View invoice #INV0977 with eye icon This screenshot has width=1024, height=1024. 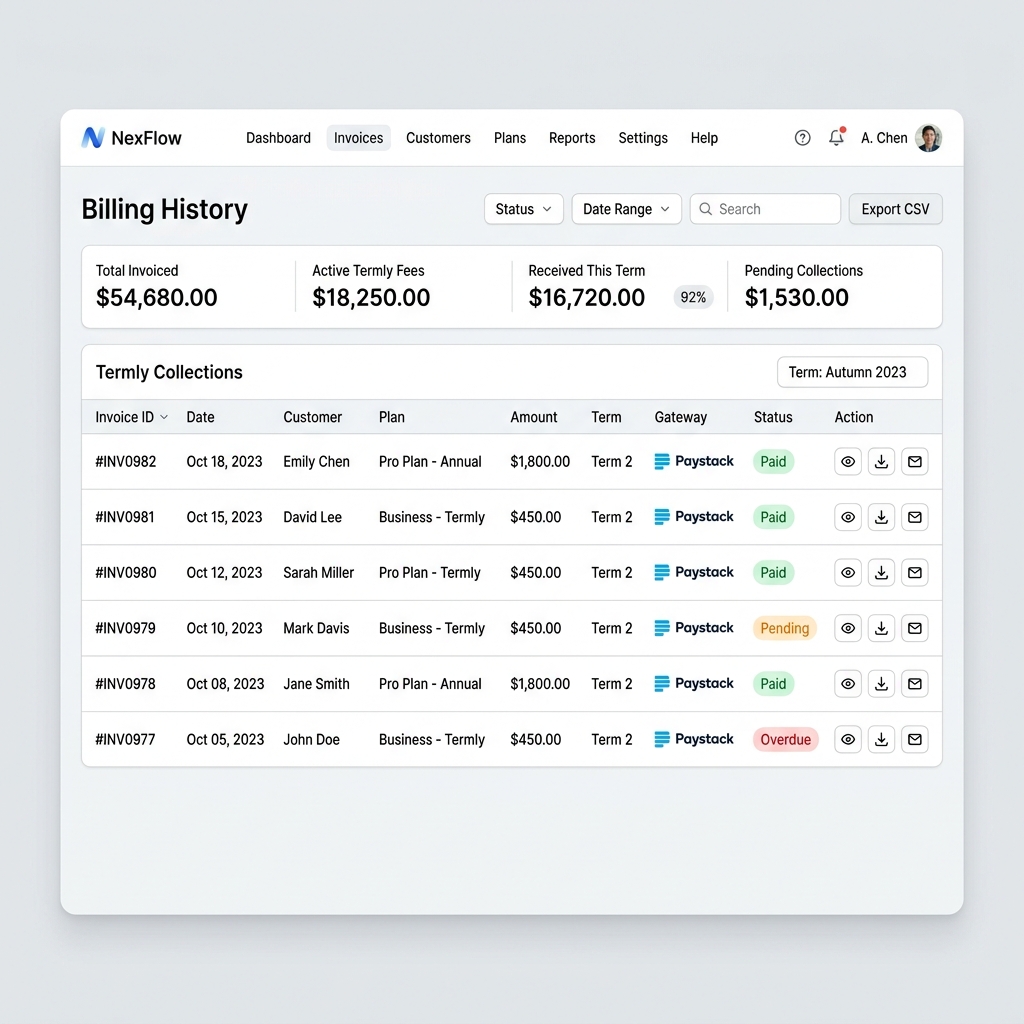[x=848, y=739]
